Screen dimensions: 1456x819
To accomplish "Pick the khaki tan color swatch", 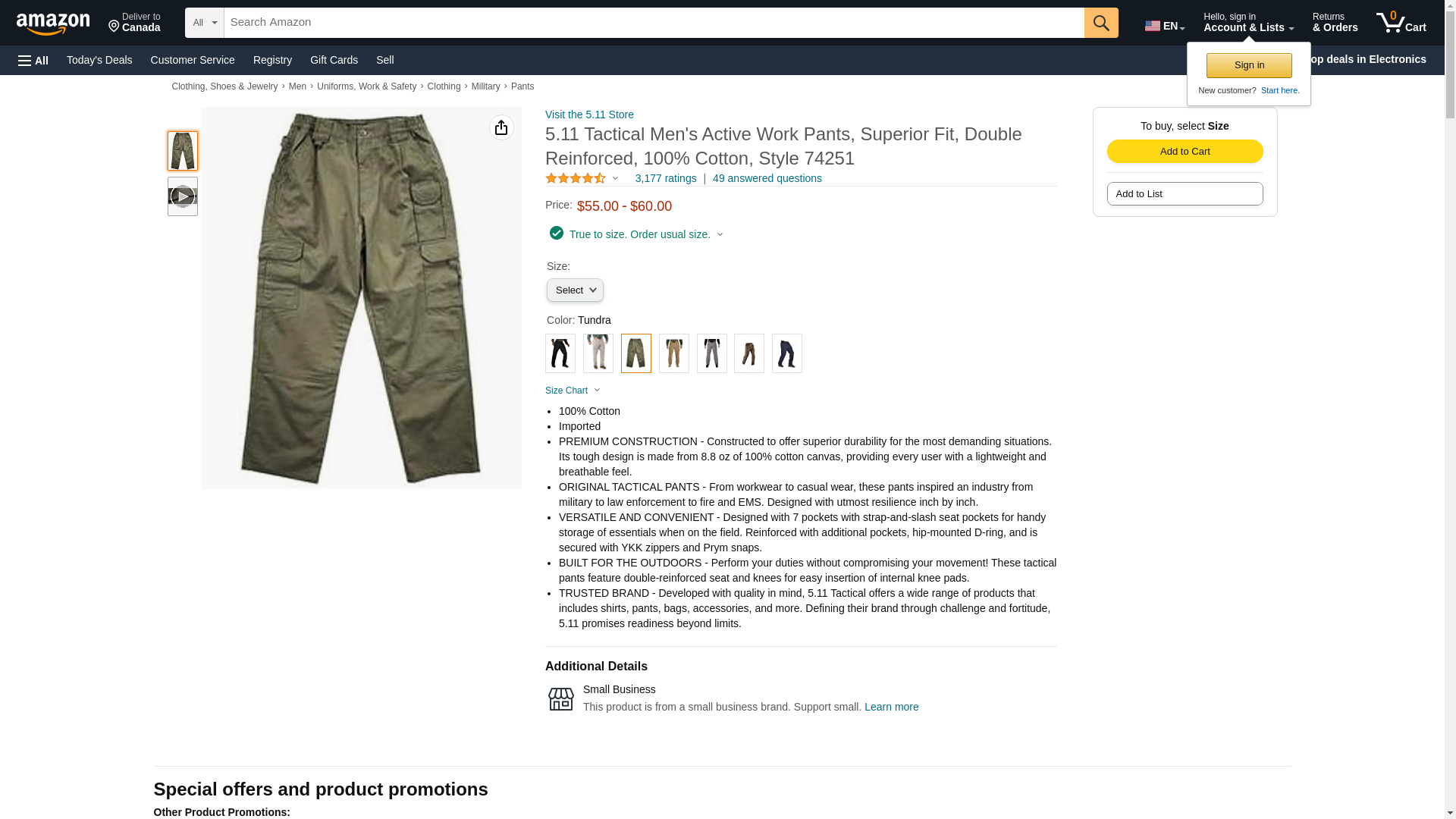I will point(674,353).
